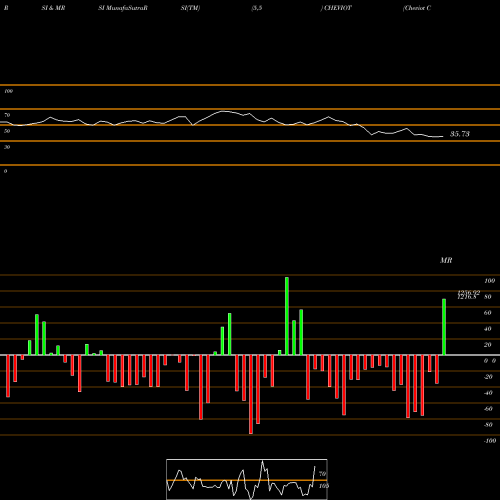Click the MR axis label -40
The image size is (500, 500).
(x=488, y=393)
